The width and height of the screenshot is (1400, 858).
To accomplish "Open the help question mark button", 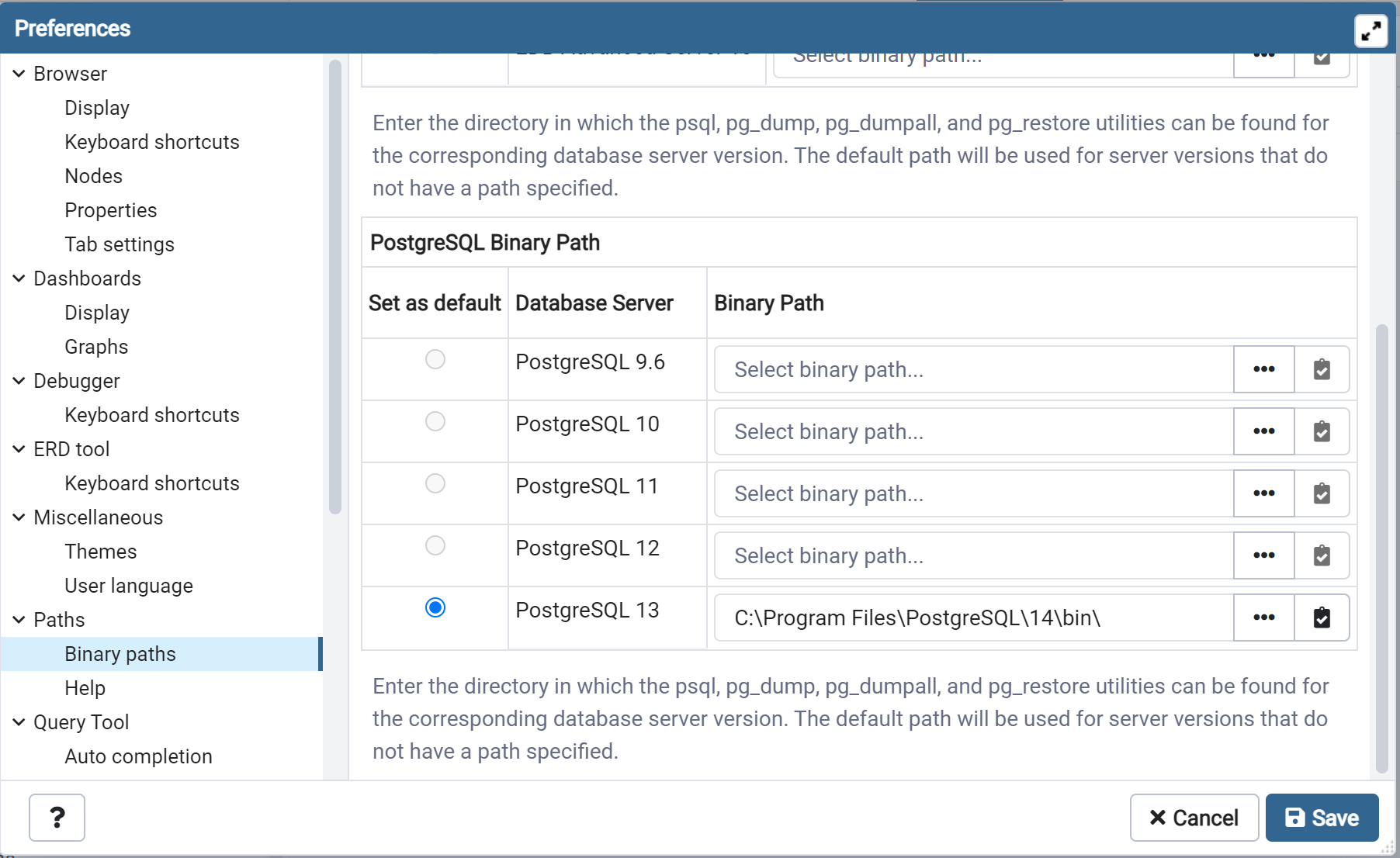I will click(x=57, y=818).
